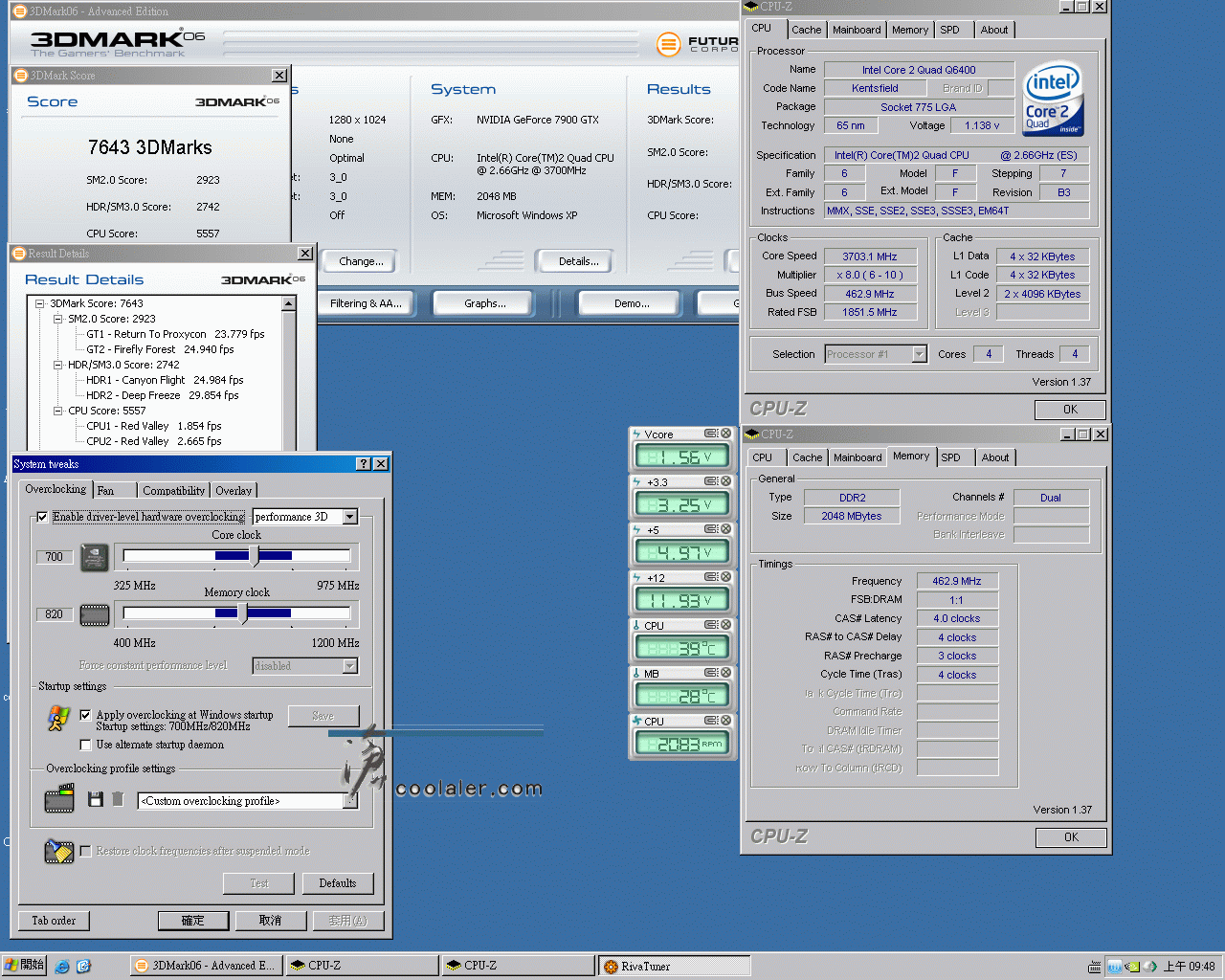Image resolution: width=1225 pixels, height=980 pixels.
Task: Open settings icon on +12 monitor
Action: click(x=711, y=577)
